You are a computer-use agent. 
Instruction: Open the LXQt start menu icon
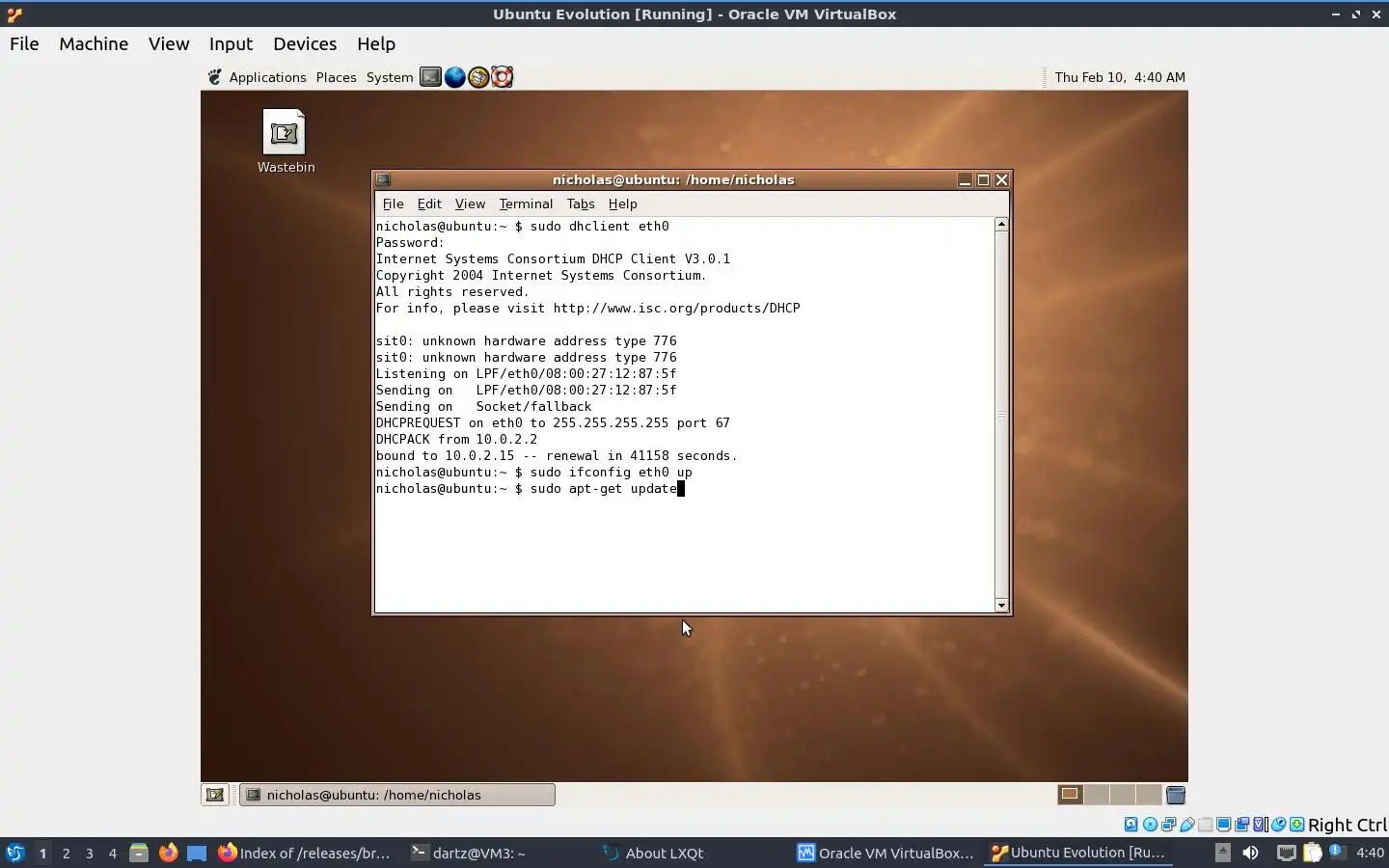point(14,853)
